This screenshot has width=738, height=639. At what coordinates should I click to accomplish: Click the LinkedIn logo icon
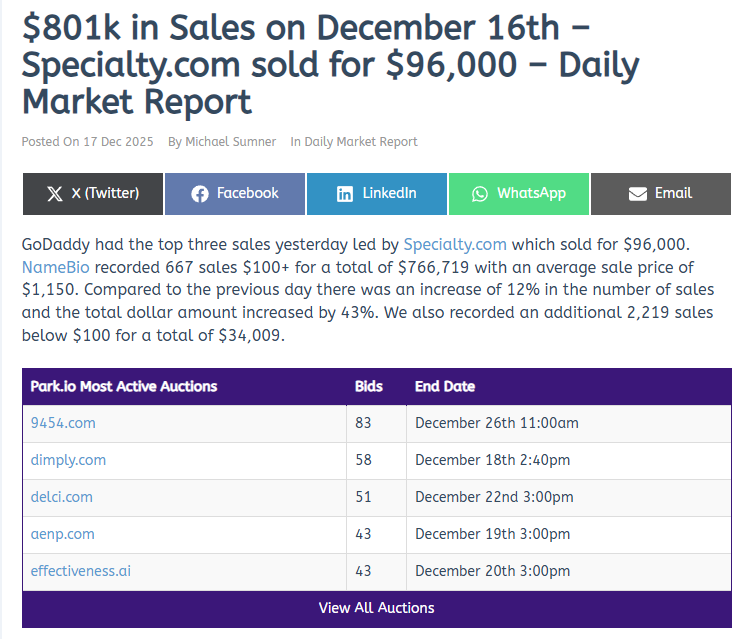pos(345,194)
